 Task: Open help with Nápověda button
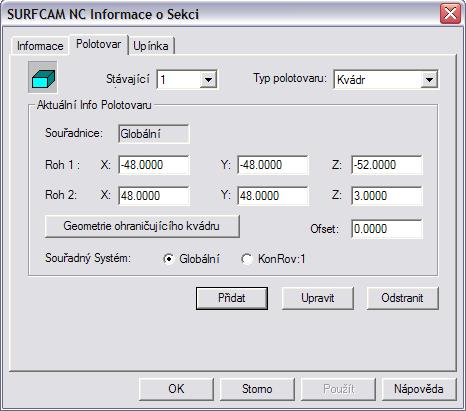(419, 389)
